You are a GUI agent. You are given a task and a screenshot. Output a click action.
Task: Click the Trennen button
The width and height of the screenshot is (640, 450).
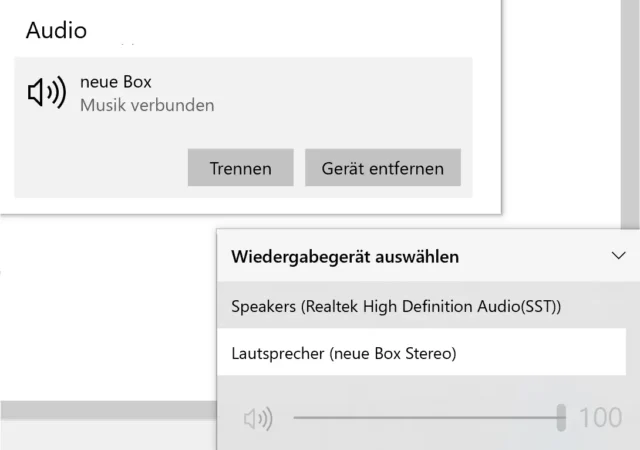pos(240,168)
